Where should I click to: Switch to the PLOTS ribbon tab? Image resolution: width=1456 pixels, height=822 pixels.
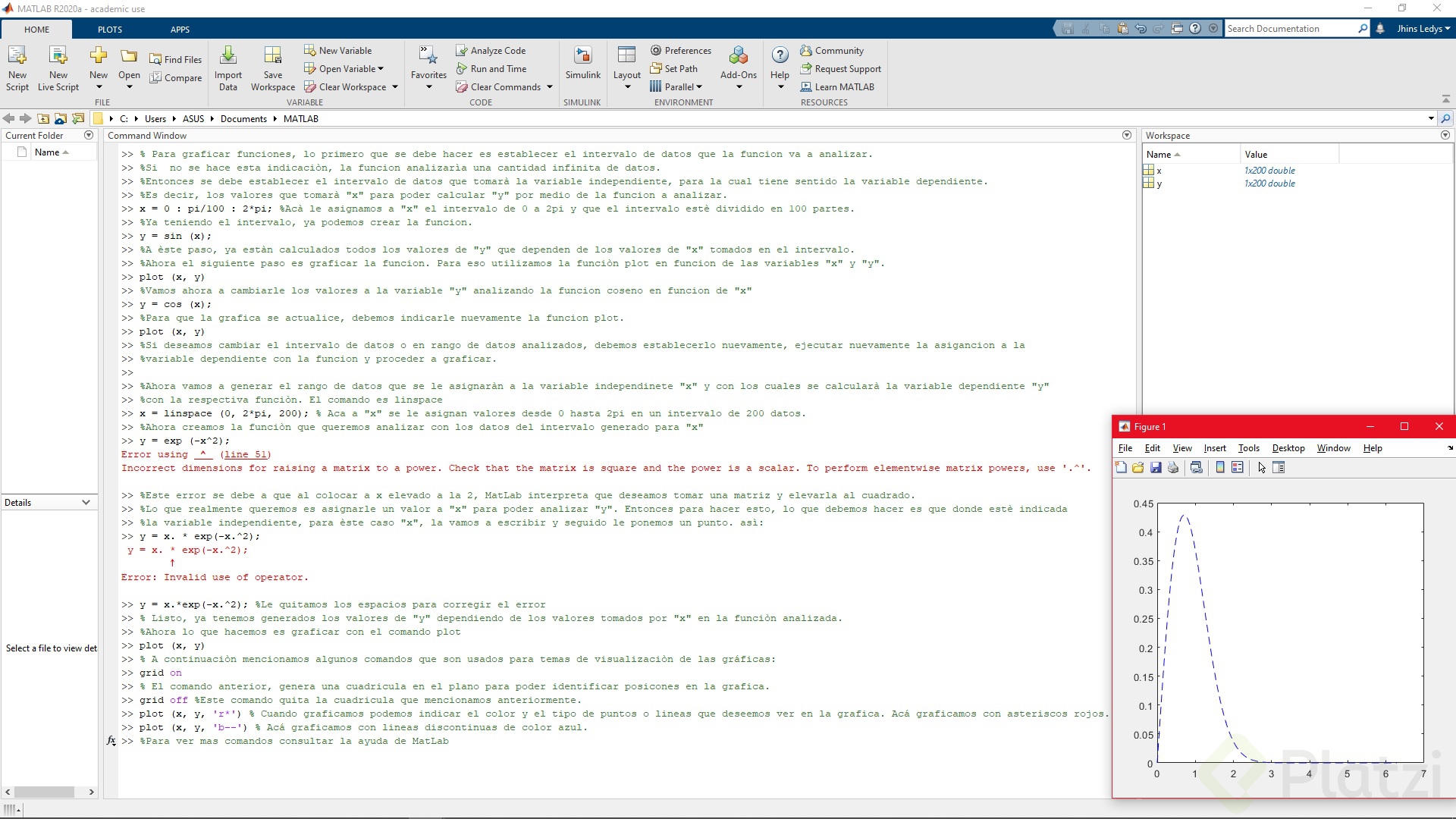[x=109, y=29]
